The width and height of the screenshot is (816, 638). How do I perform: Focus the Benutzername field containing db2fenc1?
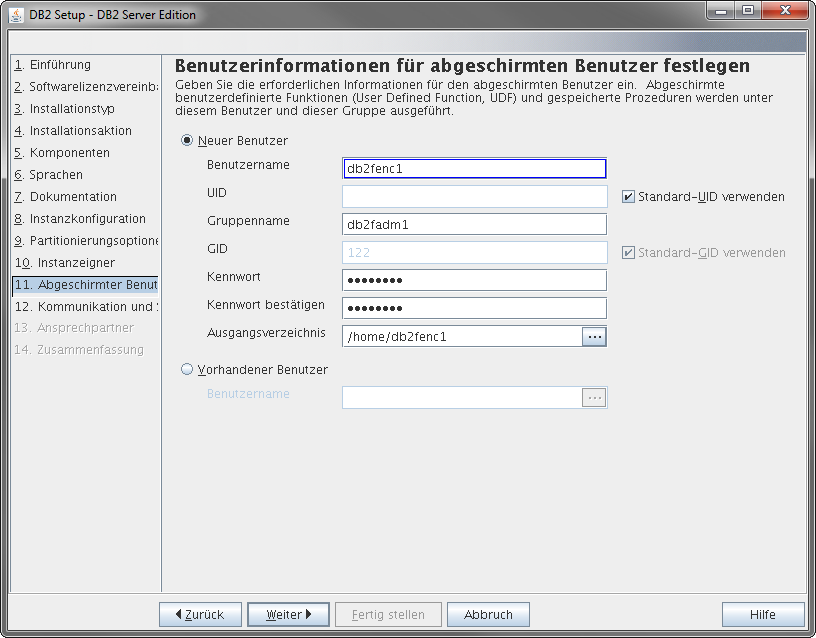pos(475,169)
